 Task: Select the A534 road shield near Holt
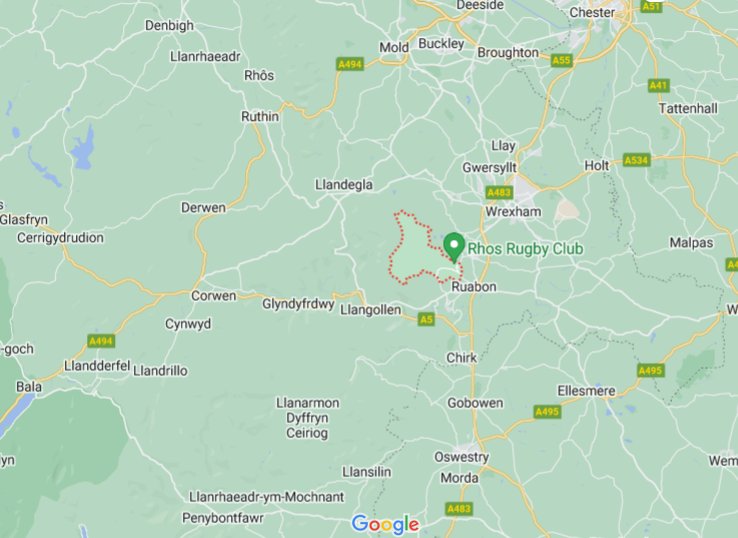point(636,161)
